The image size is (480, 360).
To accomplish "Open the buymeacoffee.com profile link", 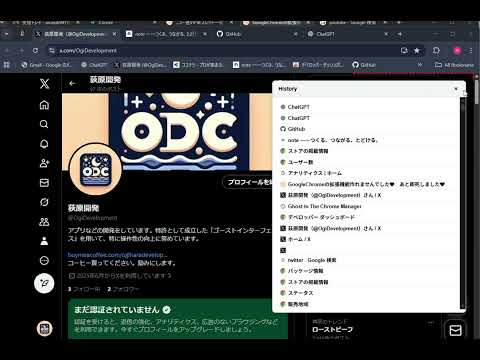I will click(x=117, y=255).
